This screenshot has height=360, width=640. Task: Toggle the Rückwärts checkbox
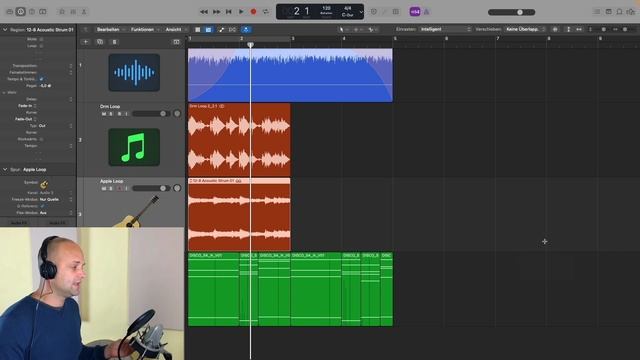coord(41,139)
